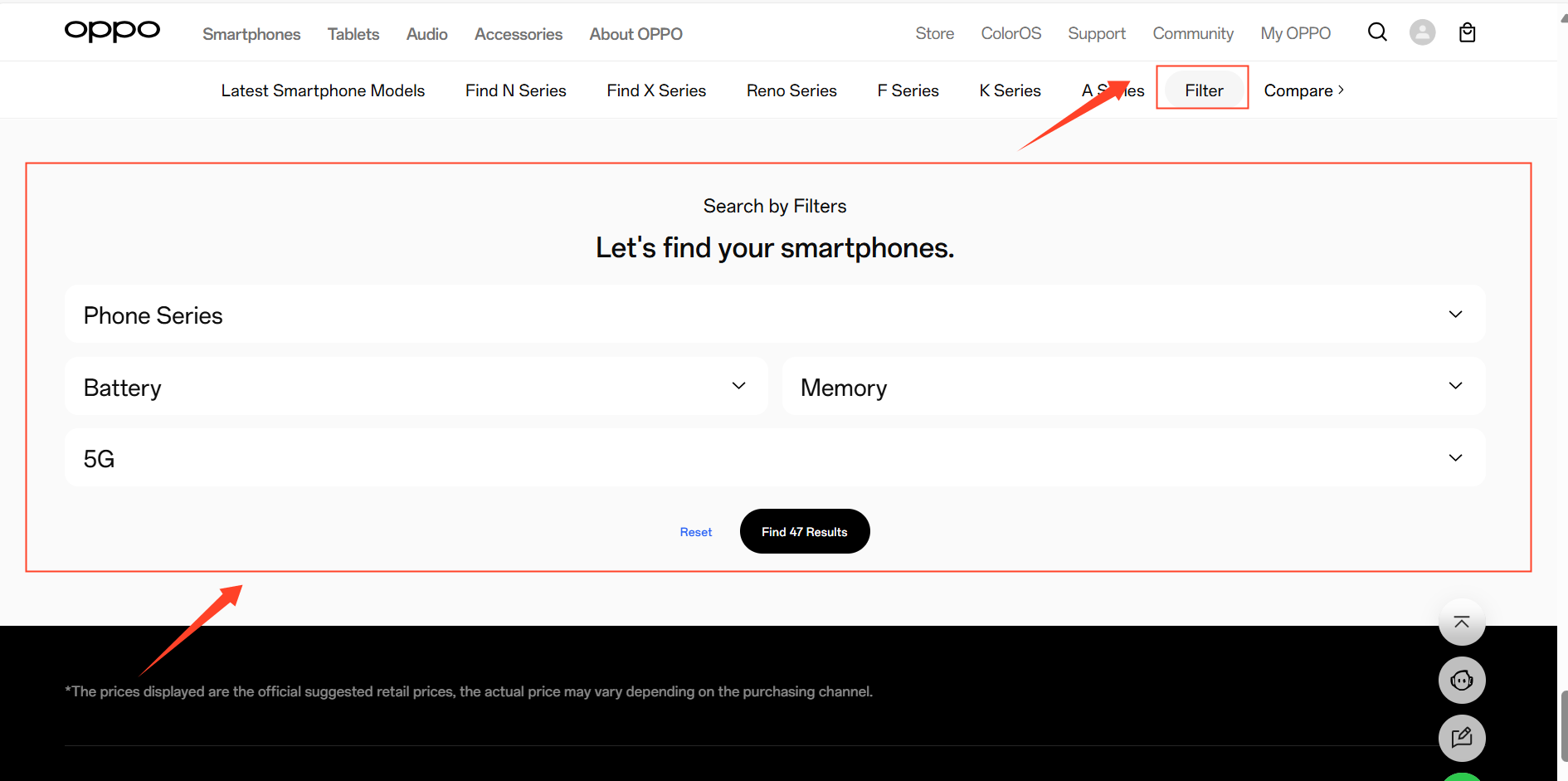The image size is (1568, 781).
Task: Select the Find X Series tab
Action: pos(656,90)
